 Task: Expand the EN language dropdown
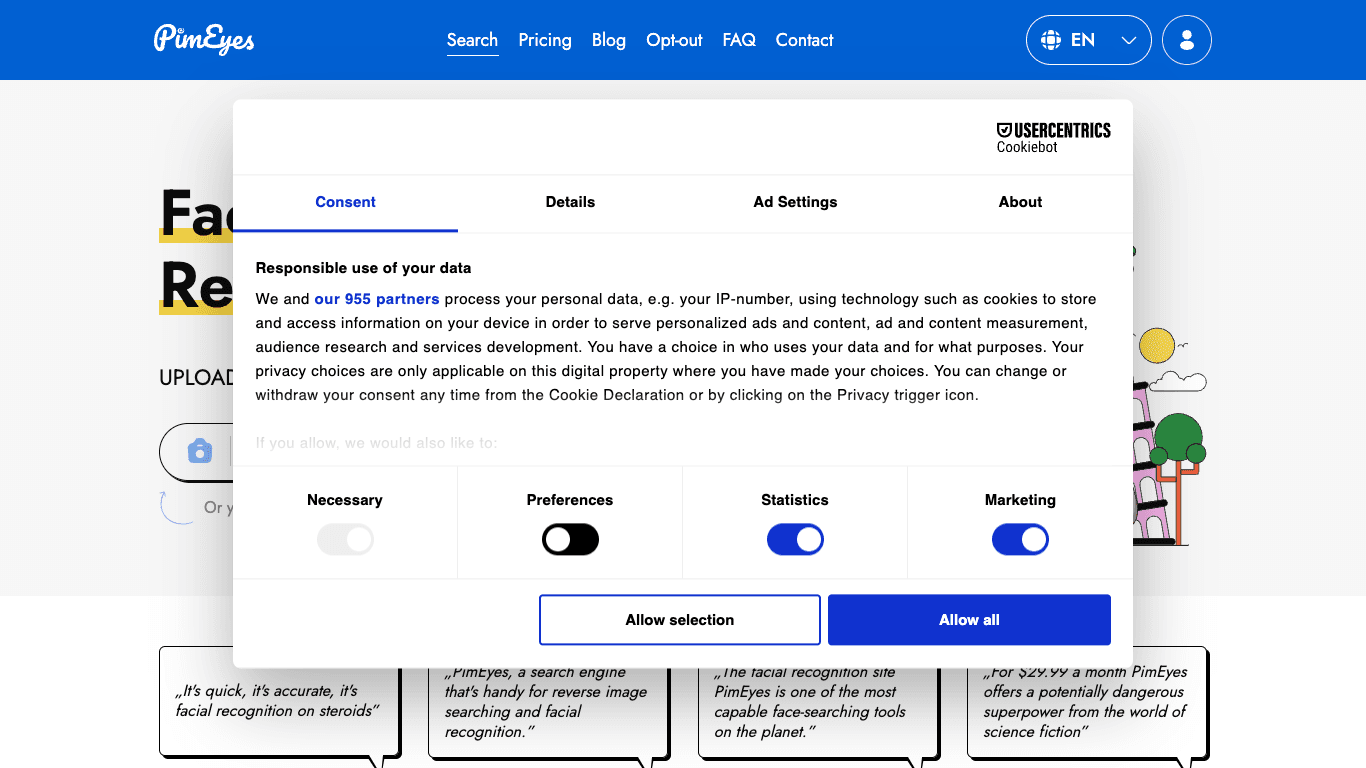[x=1089, y=40]
